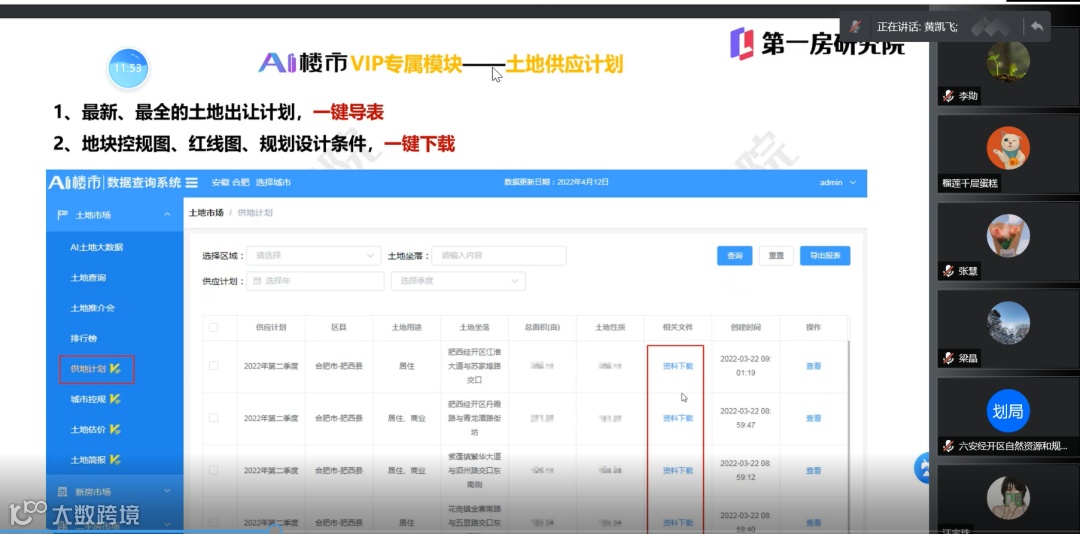Open 土地简报 in the sidebar
Viewport: 1080px width, 534px height.
click(x=88, y=460)
